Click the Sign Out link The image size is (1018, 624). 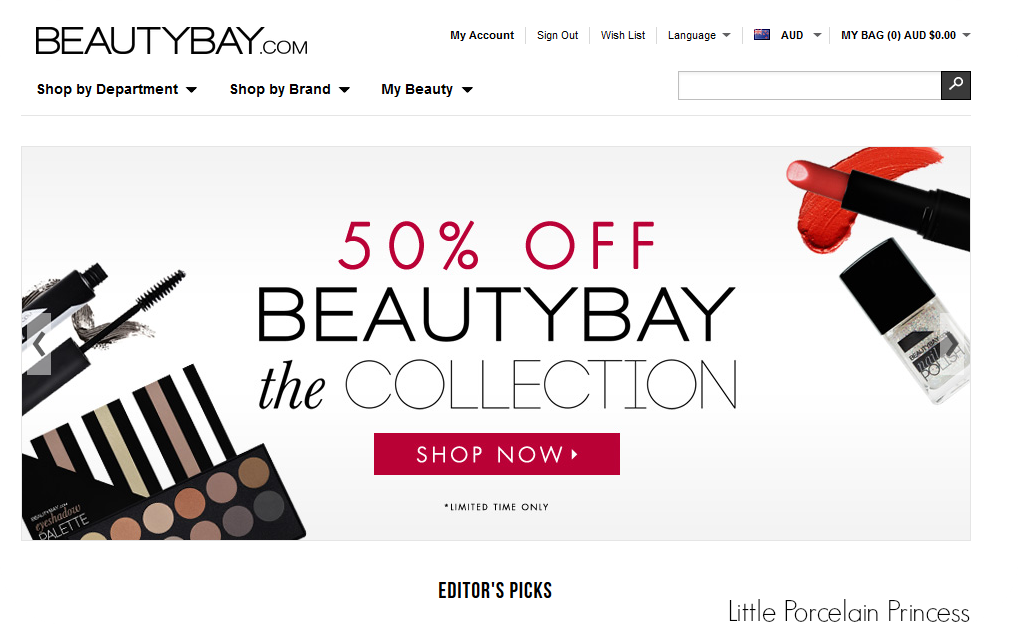[x=557, y=35]
